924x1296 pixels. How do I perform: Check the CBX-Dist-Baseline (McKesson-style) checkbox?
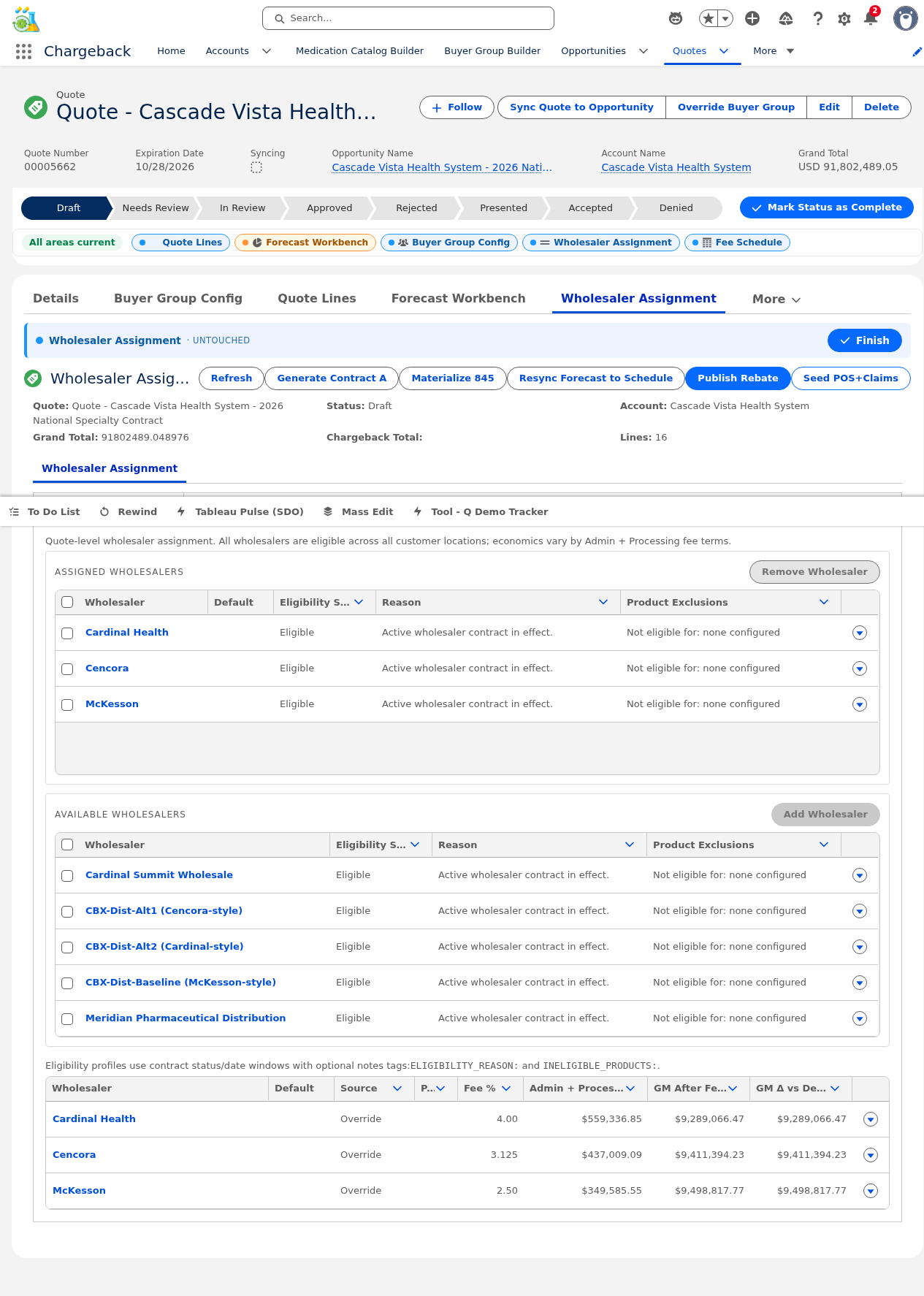tap(67, 983)
